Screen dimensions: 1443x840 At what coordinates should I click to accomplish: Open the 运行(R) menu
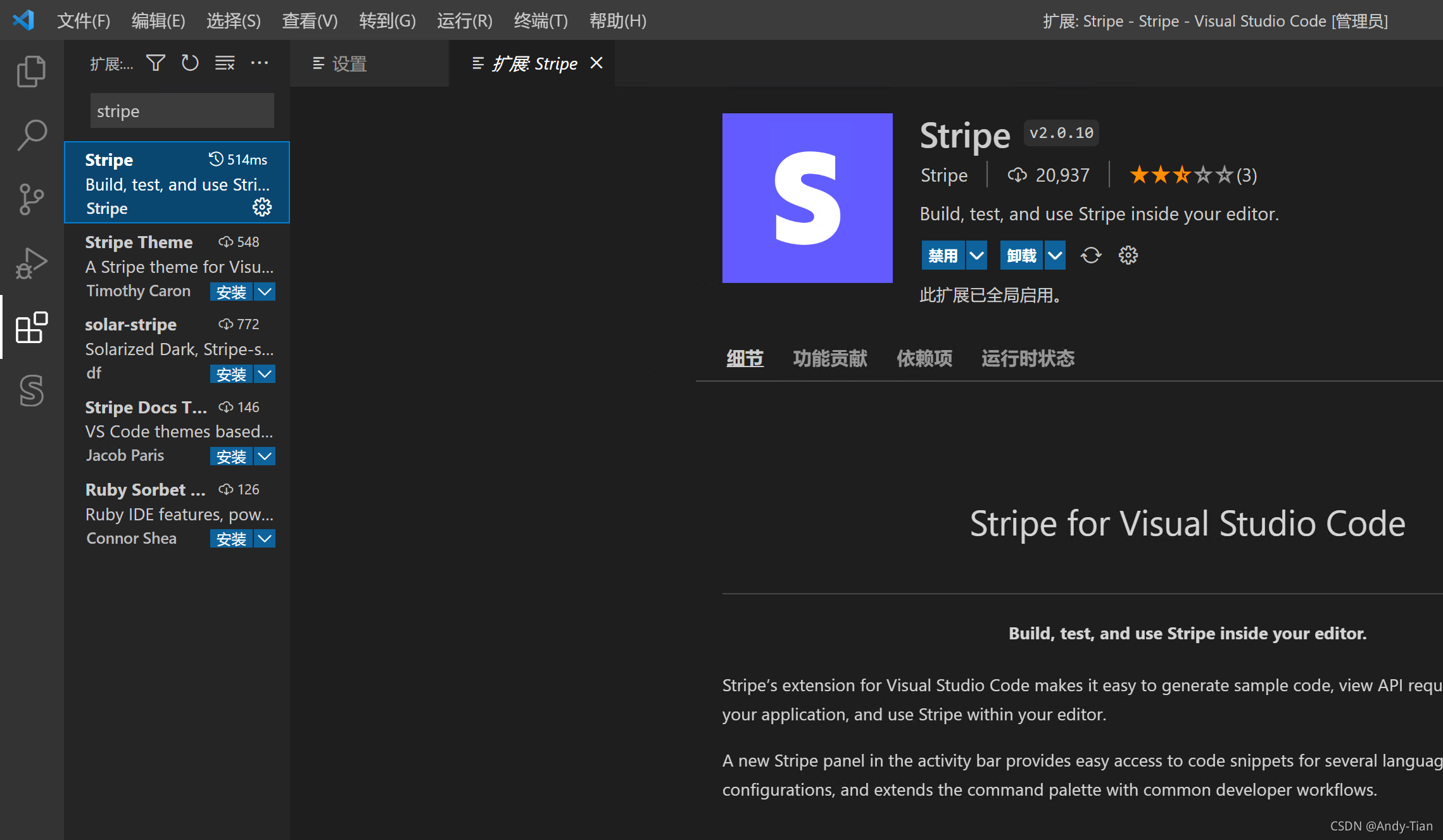pos(465,21)
